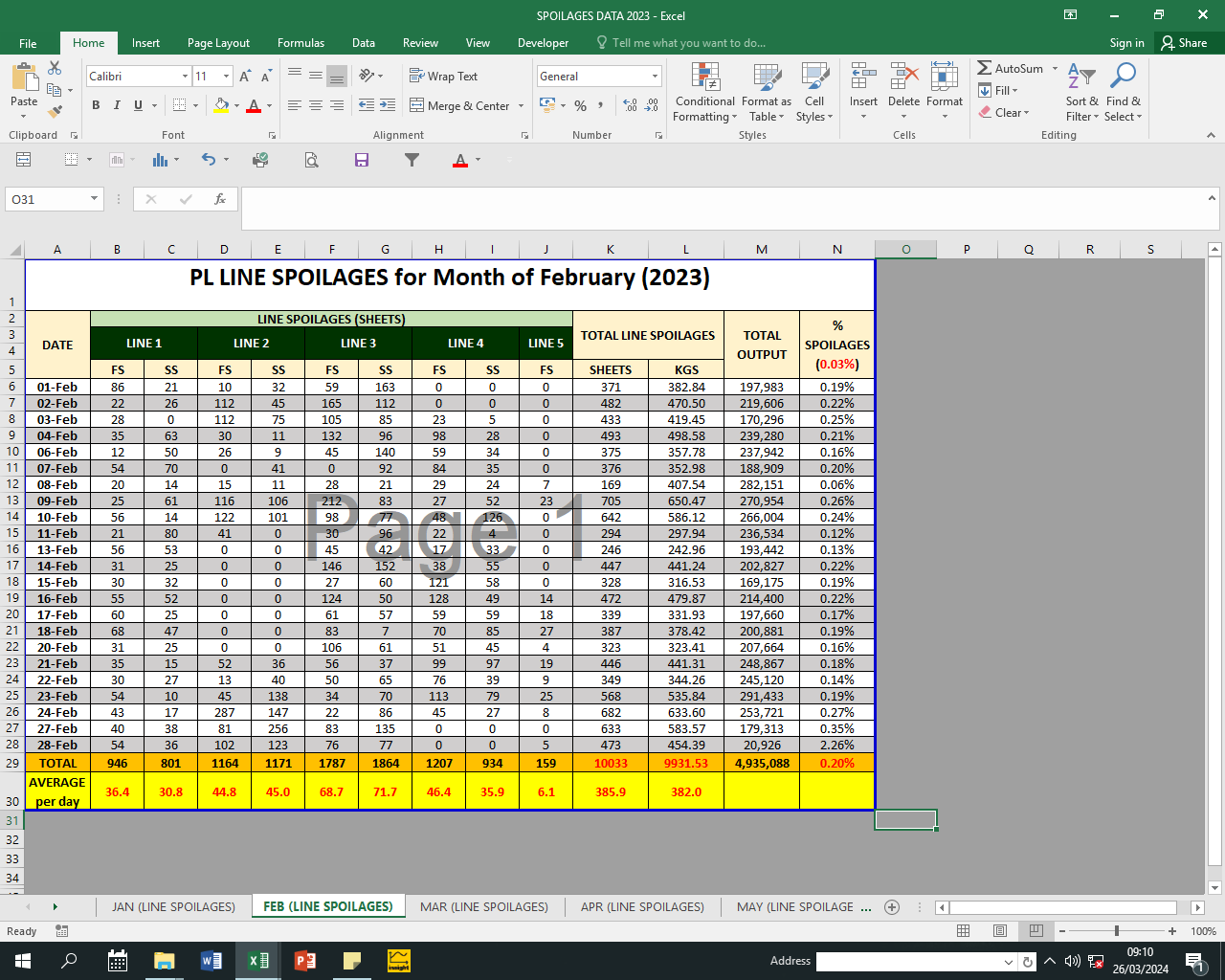
Task: Click the Borders icon in Font group
Action: pos(177,105)
